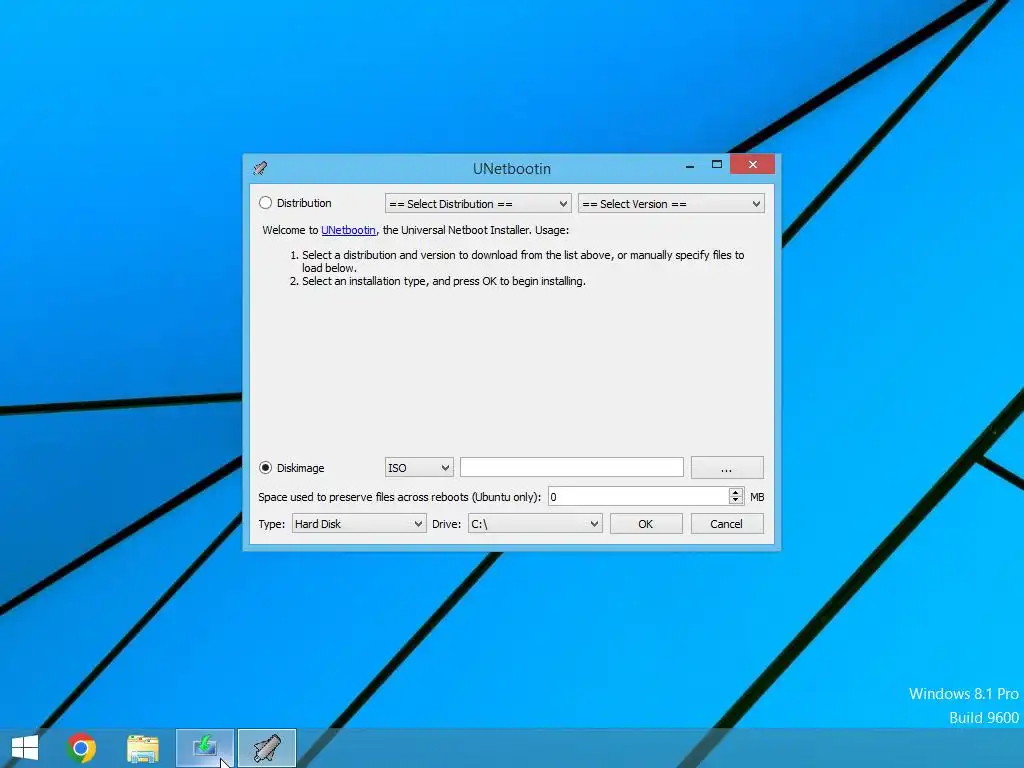Screen dimensions: 1024x768
Task: Open the Windows Start button
Action: click(x=25, y=748)
